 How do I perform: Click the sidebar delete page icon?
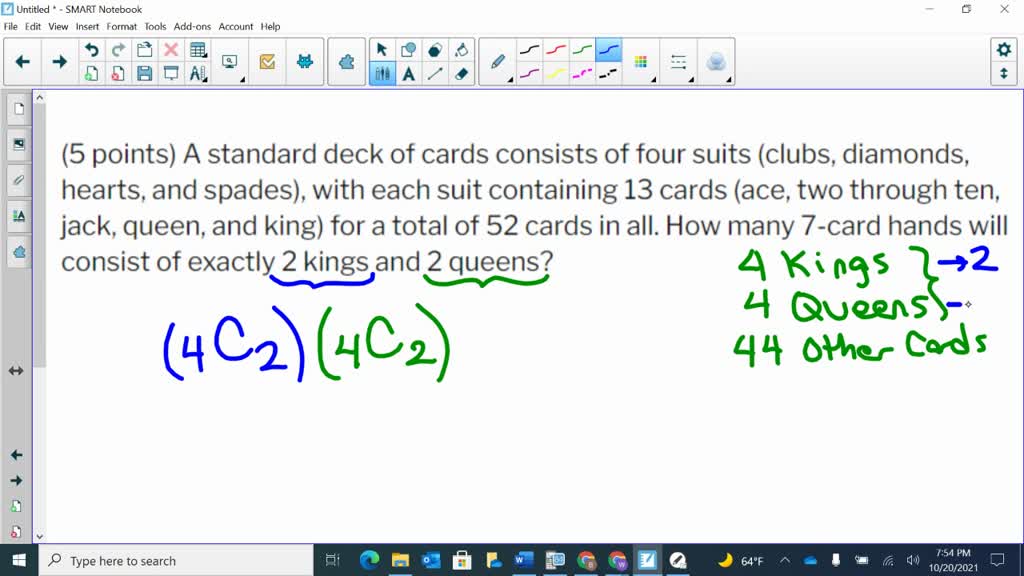coord(16,532)
